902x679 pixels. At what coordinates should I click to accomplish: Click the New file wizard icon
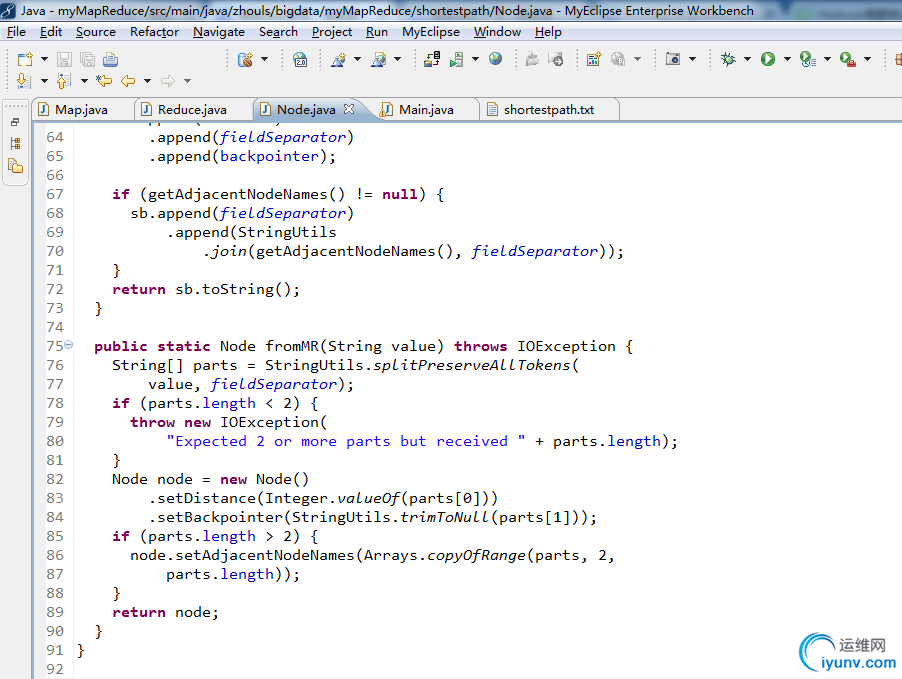pos(25,59)
